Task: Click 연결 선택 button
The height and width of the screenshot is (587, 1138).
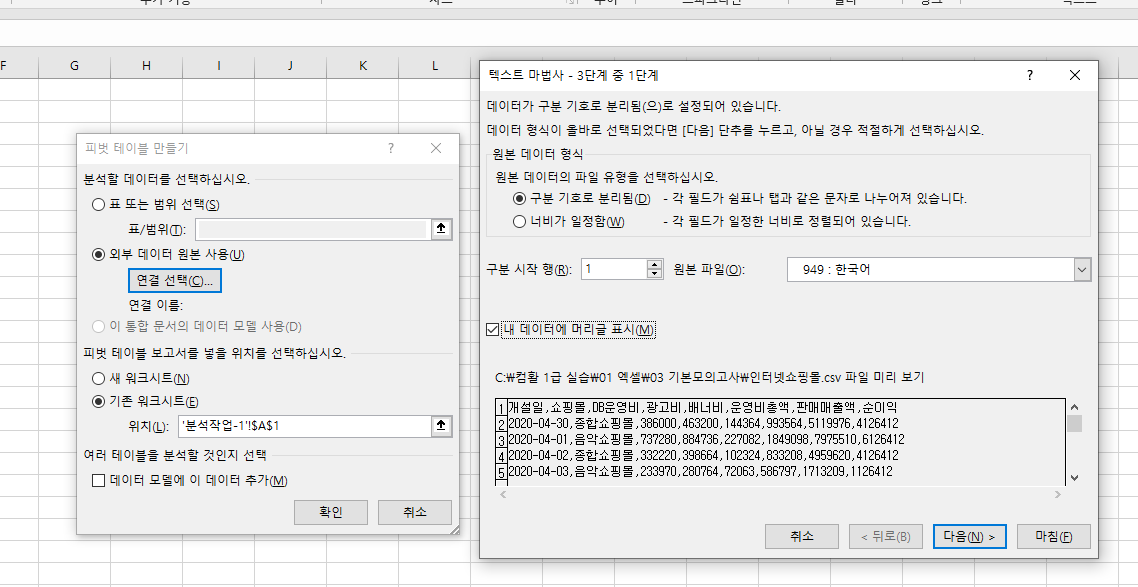Action: (x=175, y=281)
